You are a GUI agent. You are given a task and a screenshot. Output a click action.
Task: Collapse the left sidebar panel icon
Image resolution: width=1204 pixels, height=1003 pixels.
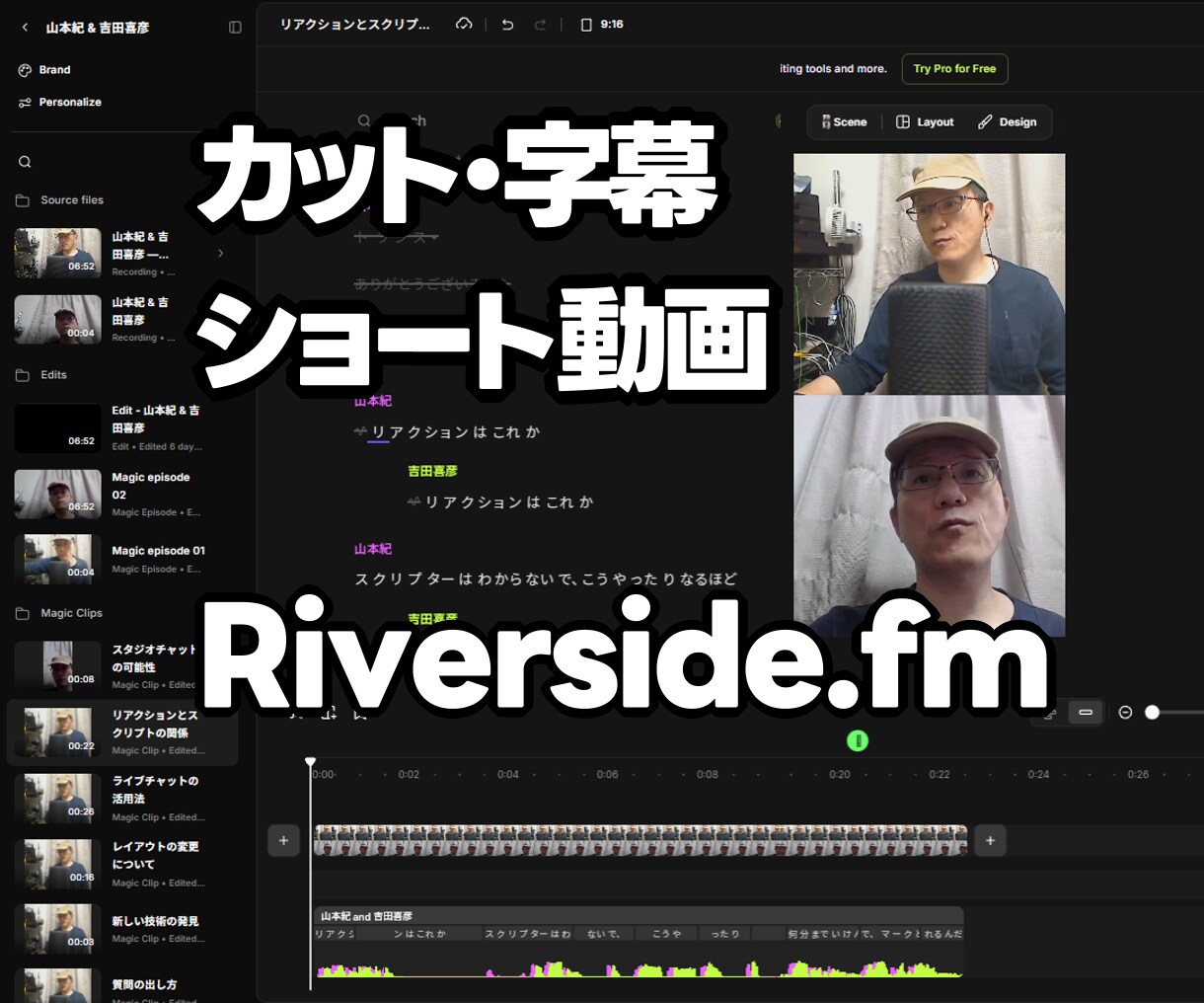pos(235,28)
